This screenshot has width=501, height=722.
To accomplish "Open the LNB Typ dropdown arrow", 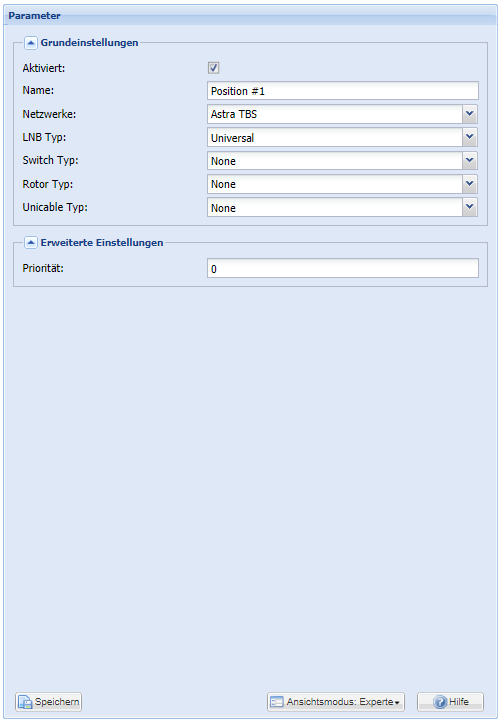I will coord(470,137).
